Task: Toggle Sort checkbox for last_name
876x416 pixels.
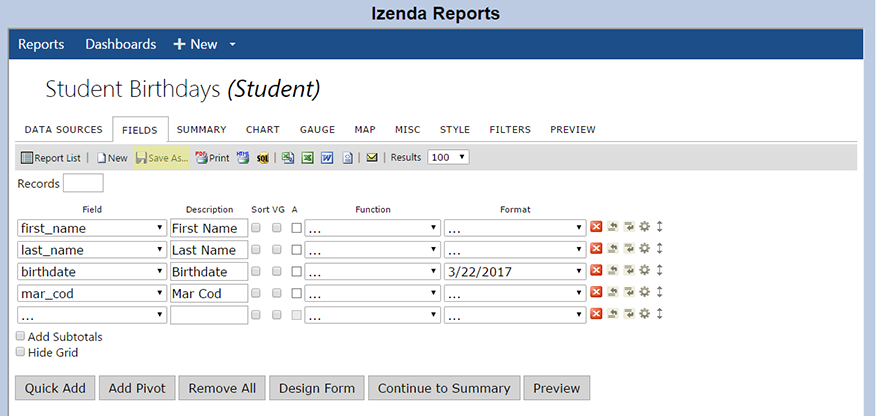Action: (256, 250)
